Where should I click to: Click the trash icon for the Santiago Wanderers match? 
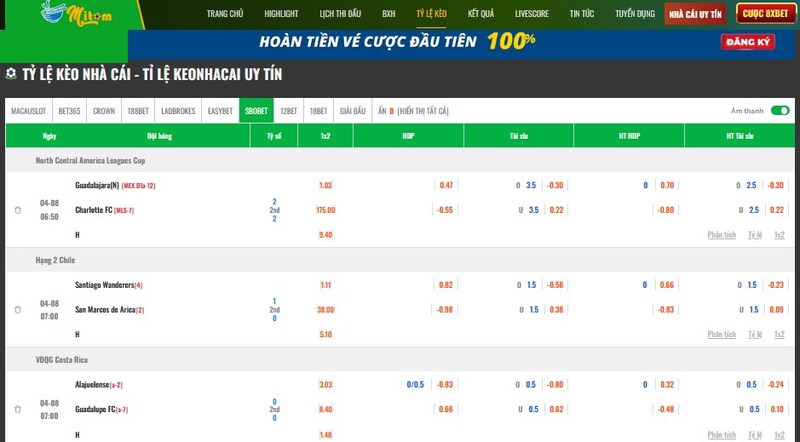pyautogui.click(x=18, y=309)
